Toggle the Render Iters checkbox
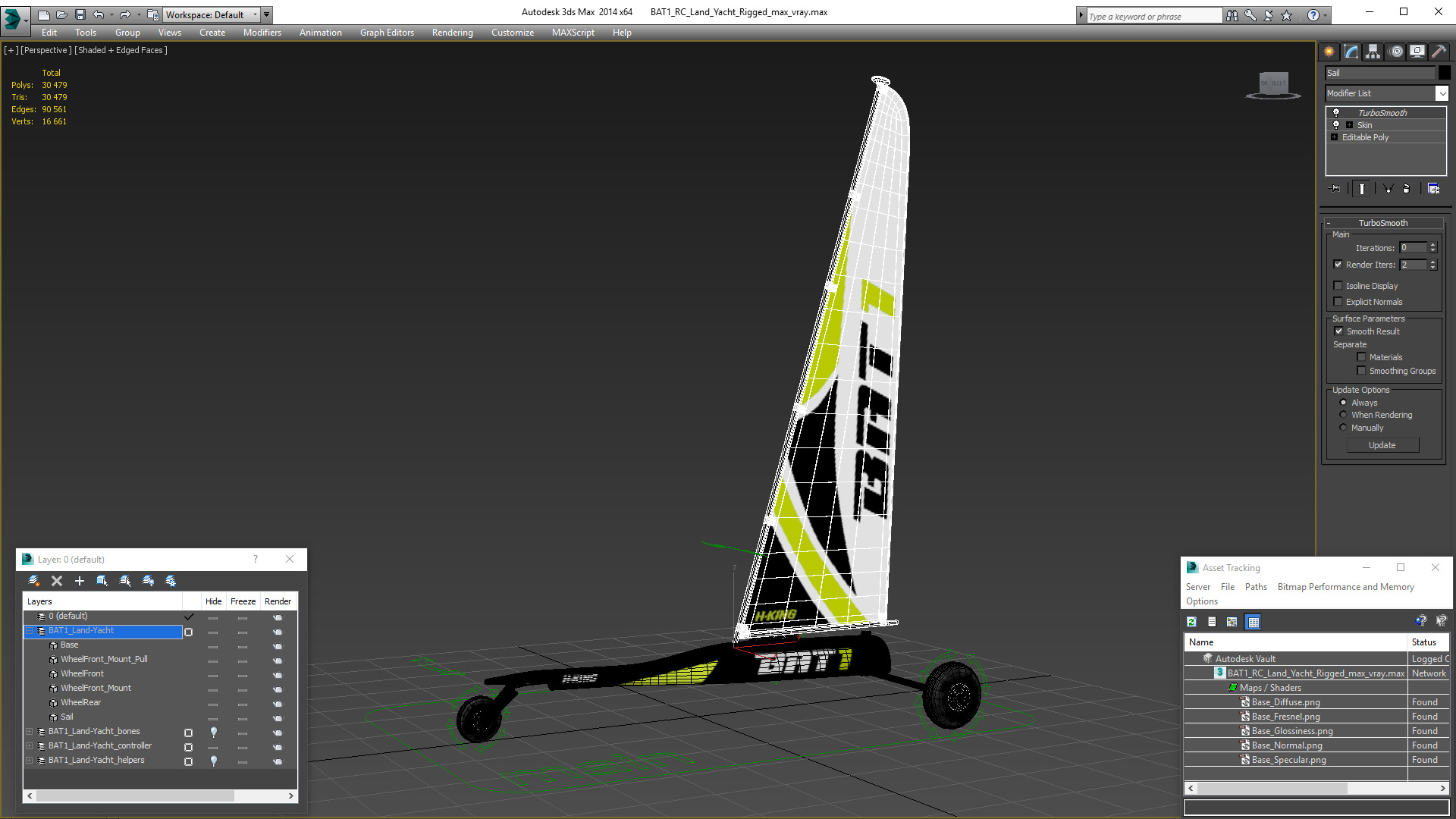 pos(1338,265)
